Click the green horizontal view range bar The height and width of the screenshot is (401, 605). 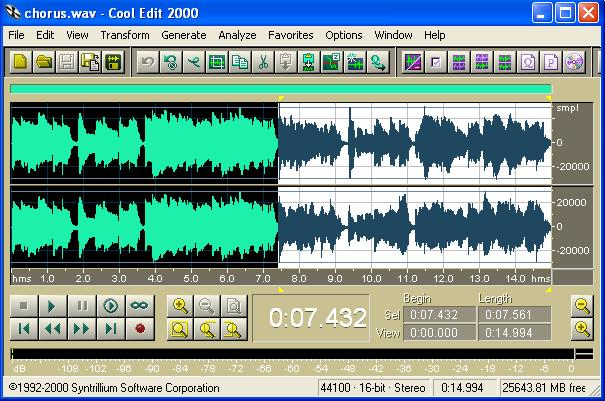tap(281, 89)
